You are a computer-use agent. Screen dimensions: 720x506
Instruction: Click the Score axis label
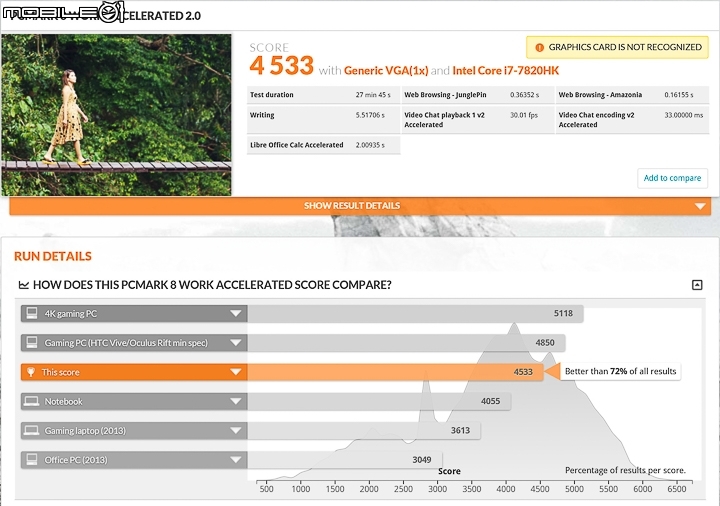[449, 471]
